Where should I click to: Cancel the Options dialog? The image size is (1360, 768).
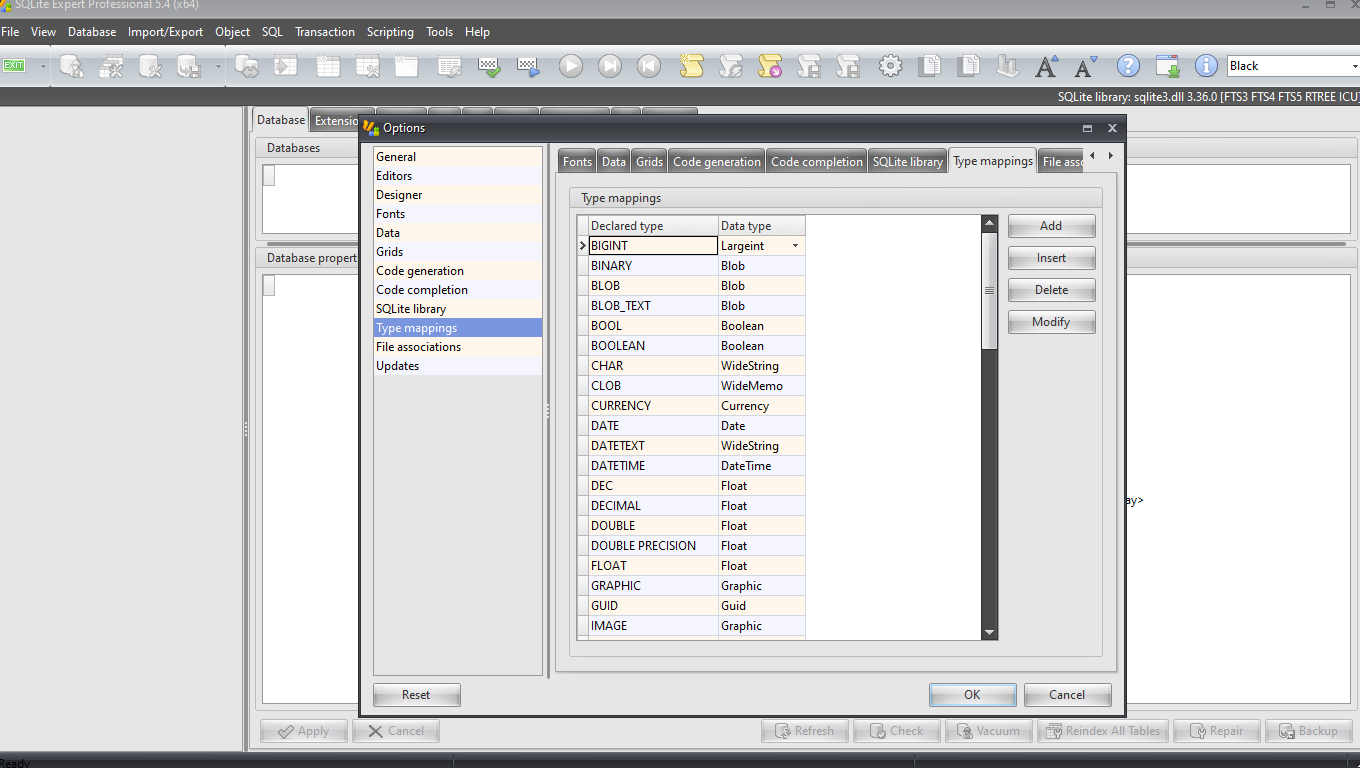point(1067,695)
